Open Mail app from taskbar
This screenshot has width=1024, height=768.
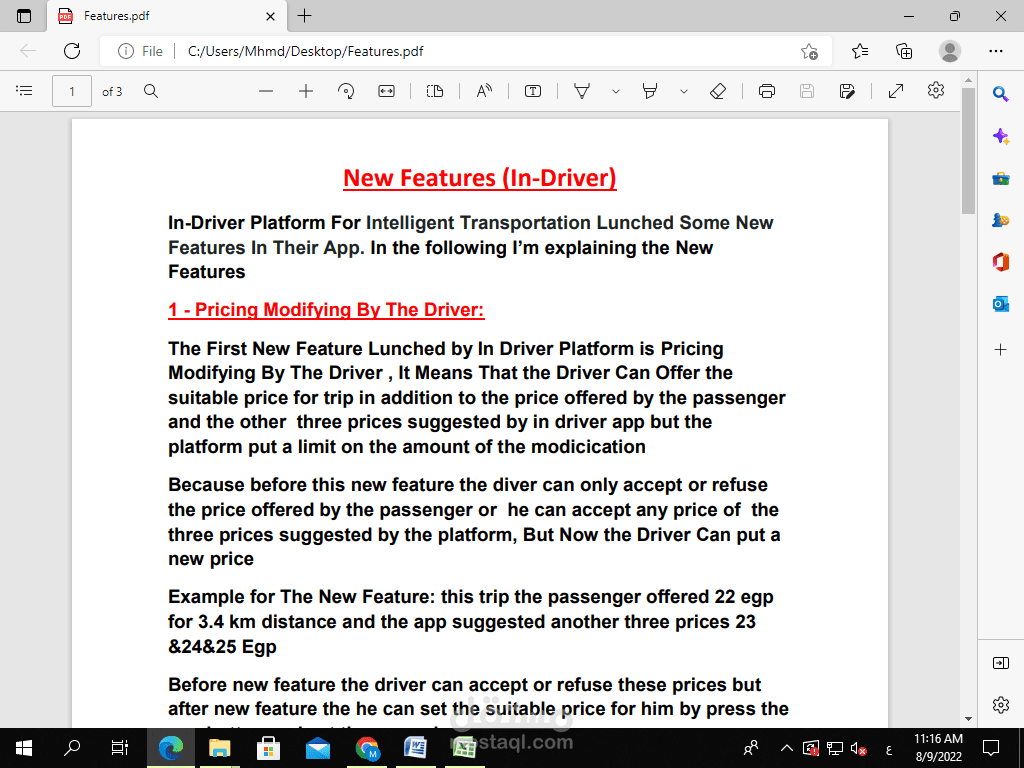click(x=317, y=748)
